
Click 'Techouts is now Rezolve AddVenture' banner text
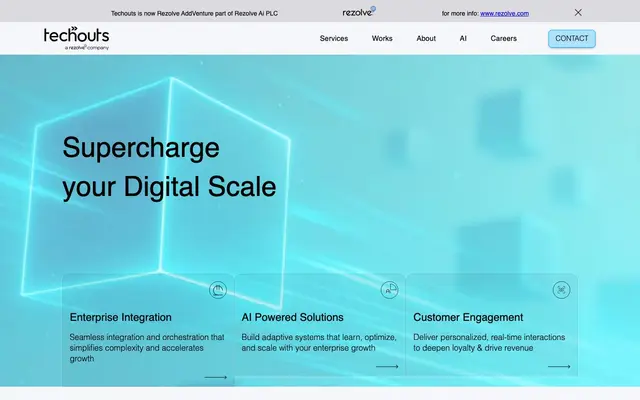tap(194, 13)
